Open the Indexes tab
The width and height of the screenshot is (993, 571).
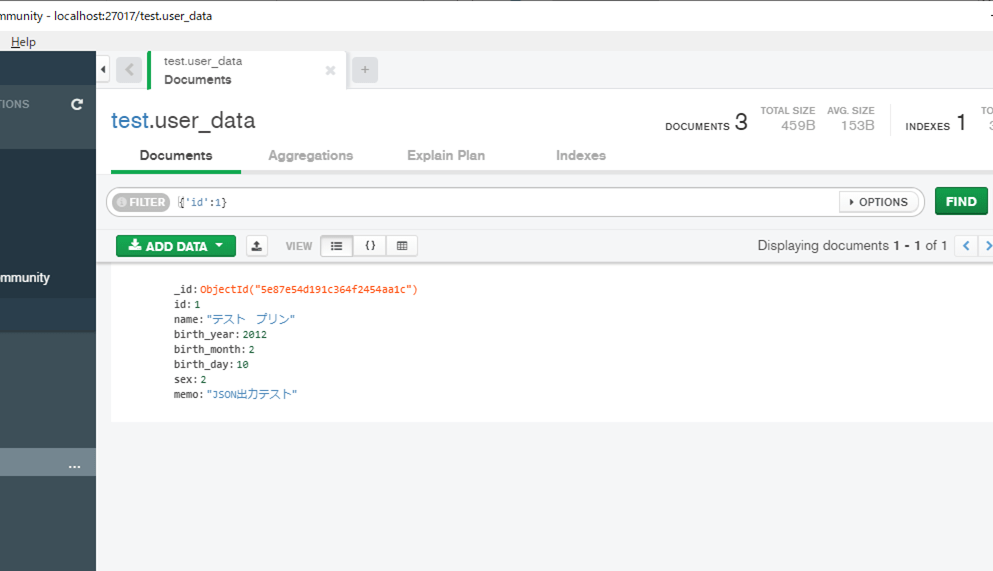581,156
